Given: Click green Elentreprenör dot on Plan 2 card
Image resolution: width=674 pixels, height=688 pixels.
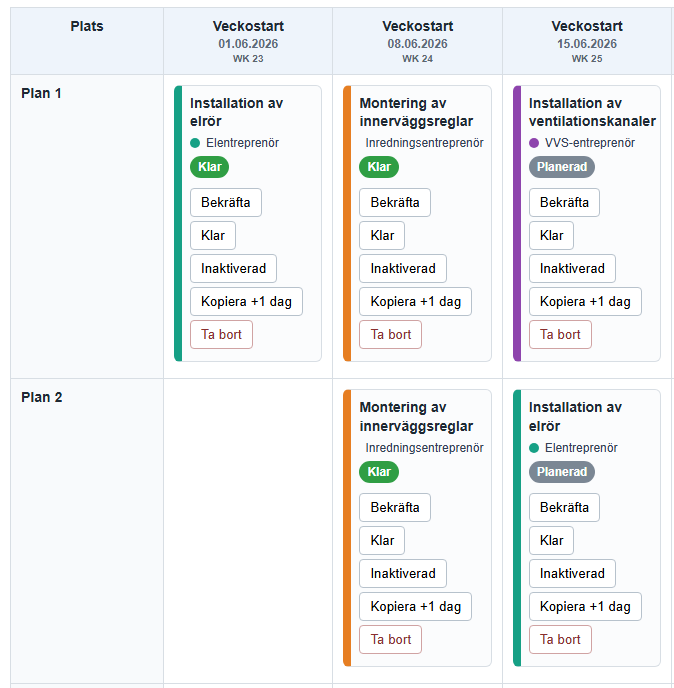Looking at the screenshot, I should pos(534,448).
